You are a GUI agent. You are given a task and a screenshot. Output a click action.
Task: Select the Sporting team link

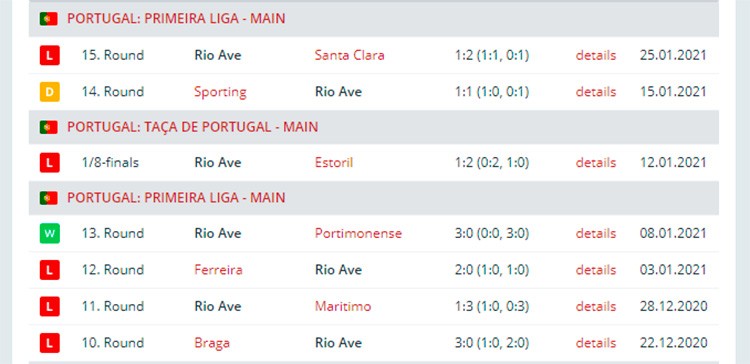220,92
